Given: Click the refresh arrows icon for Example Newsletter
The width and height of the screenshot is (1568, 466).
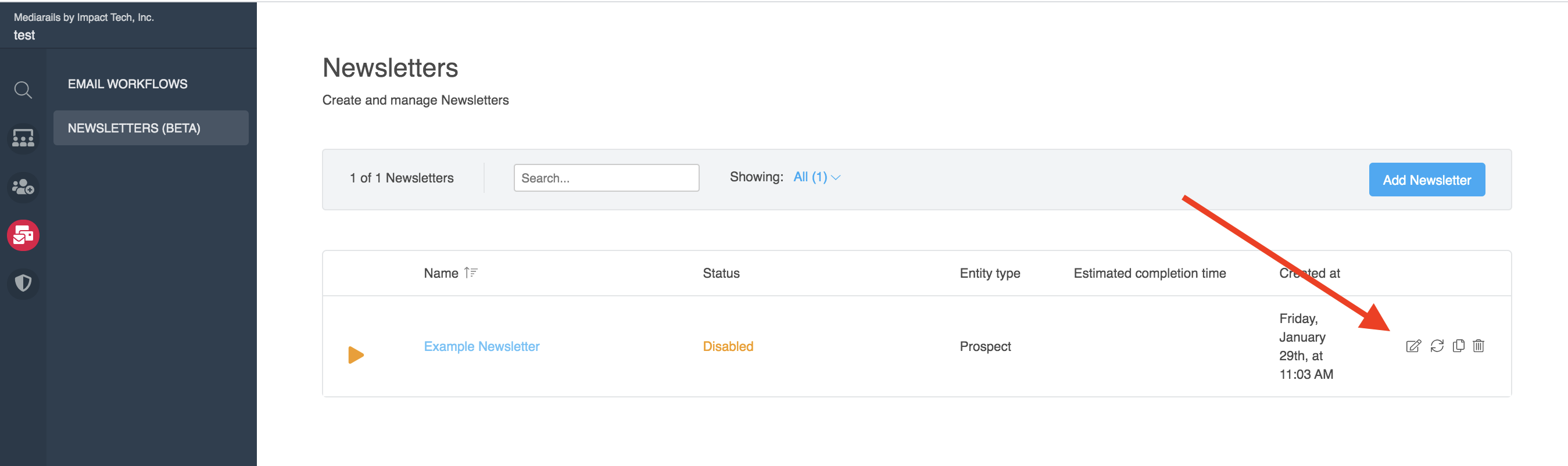Looking at the screenshot, I should [1437, 346].
